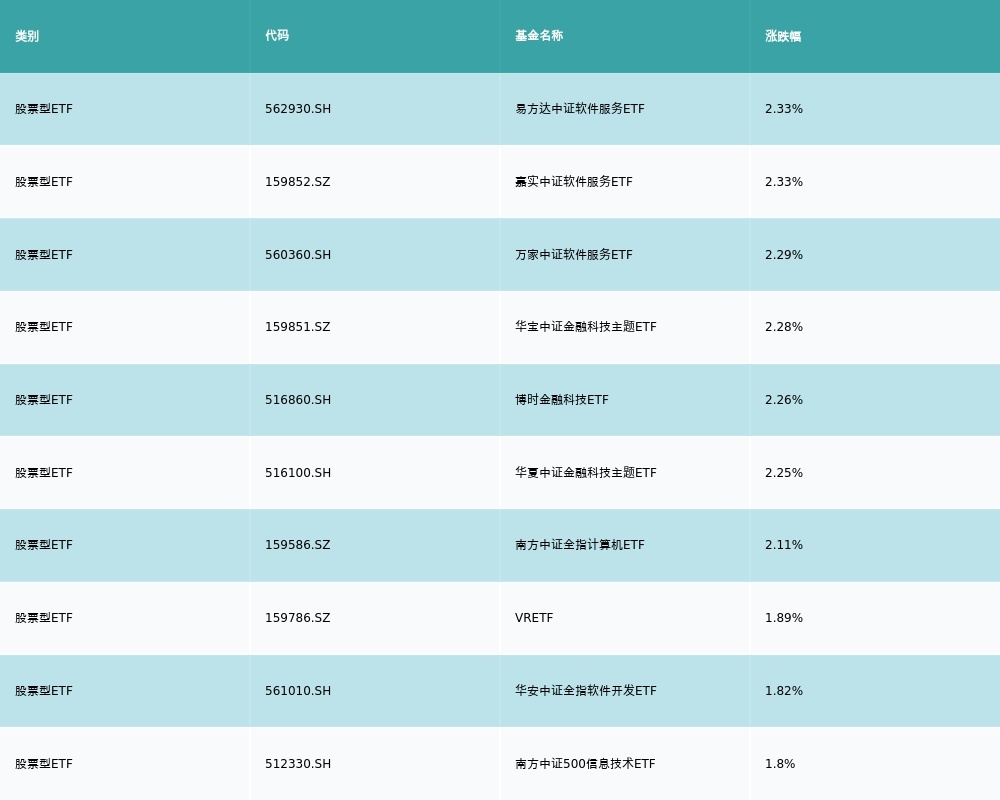Viewport: 1000px width, 800px height.
Task: Sort by the 涨跌幅 column header
Action: [783, 36]
